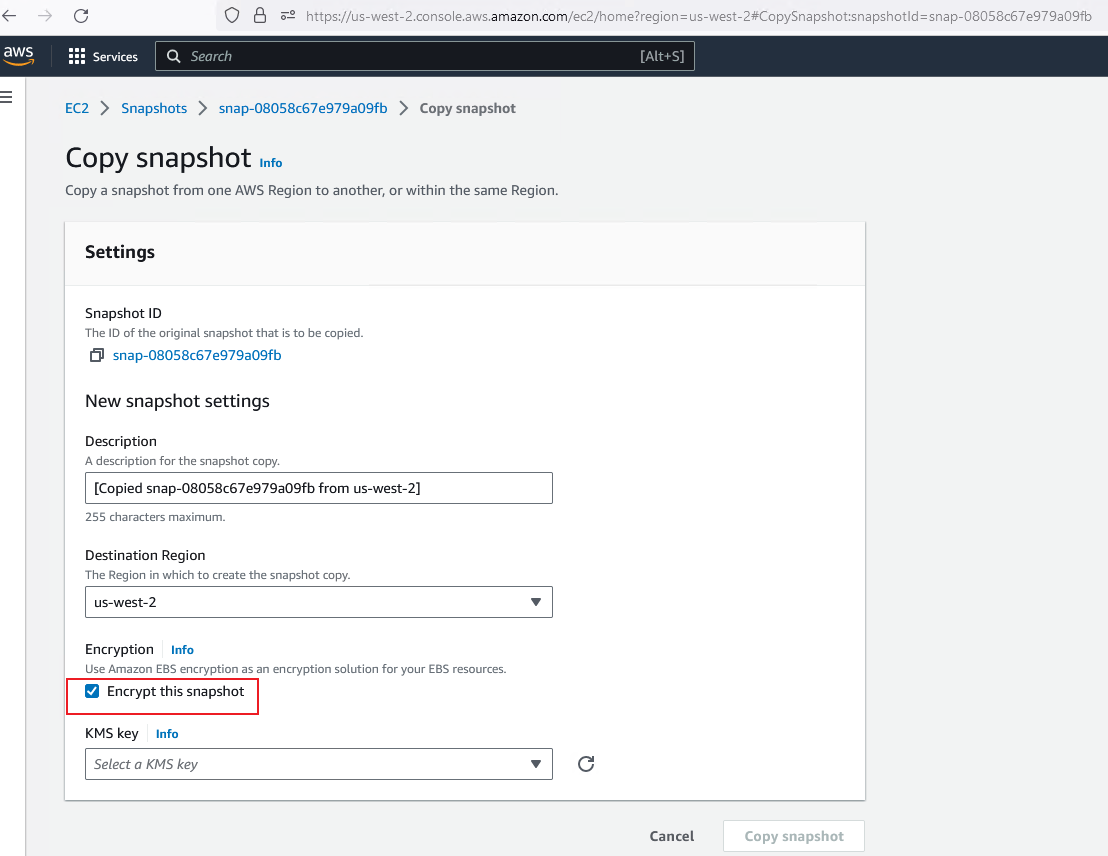The image size is (1108, 856).
Task: Refresh the KMS key list
Action: [x=586, y=764]
